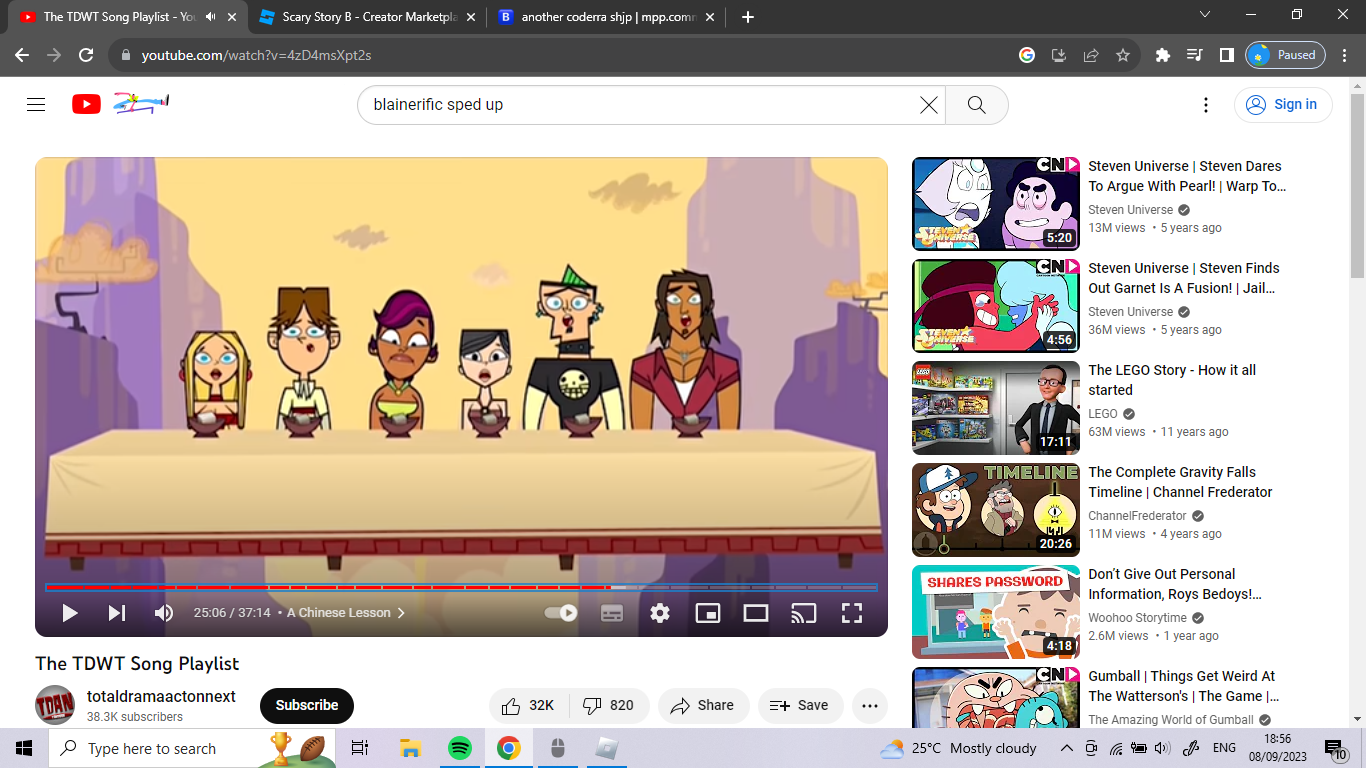Dislike the video (820)
Image resolution: width=1366 pixels, height=768 pixels.
[x=609, y=705]
